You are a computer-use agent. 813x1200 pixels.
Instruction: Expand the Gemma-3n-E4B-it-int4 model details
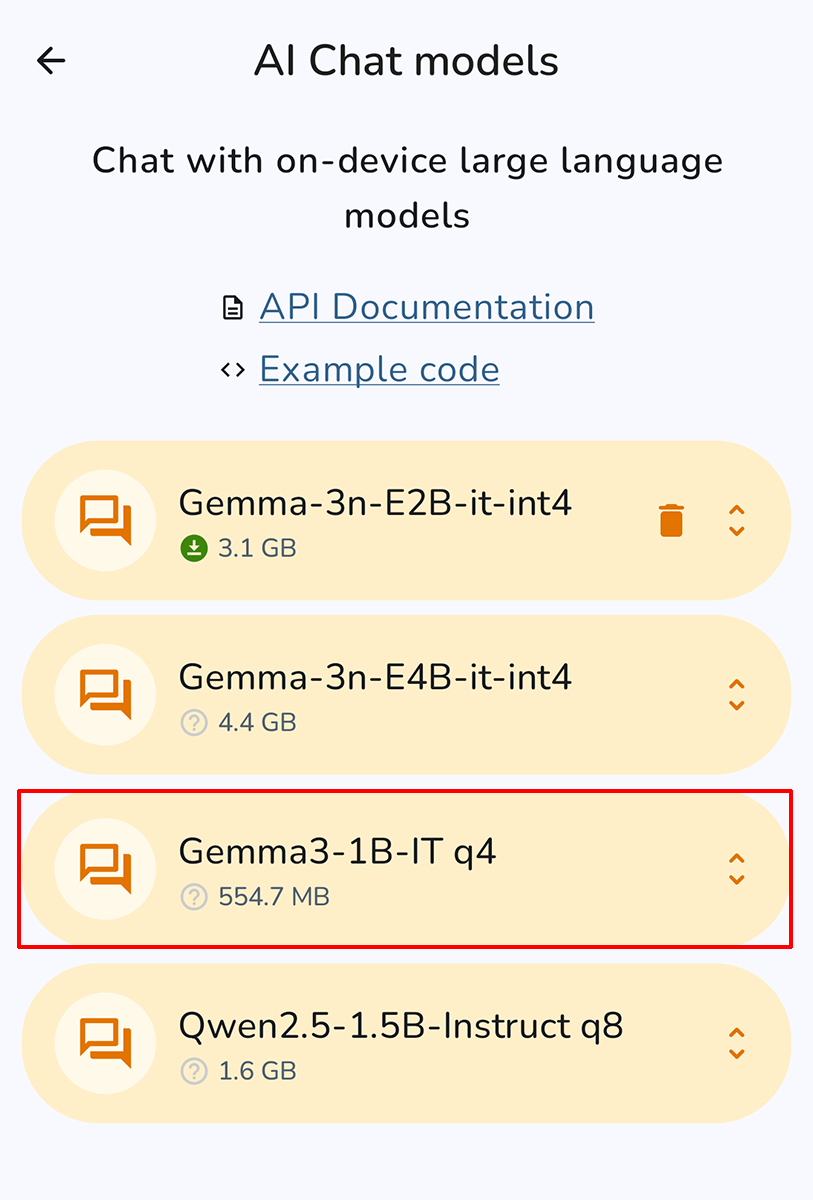pyautogui.click(x=737, y=695)
